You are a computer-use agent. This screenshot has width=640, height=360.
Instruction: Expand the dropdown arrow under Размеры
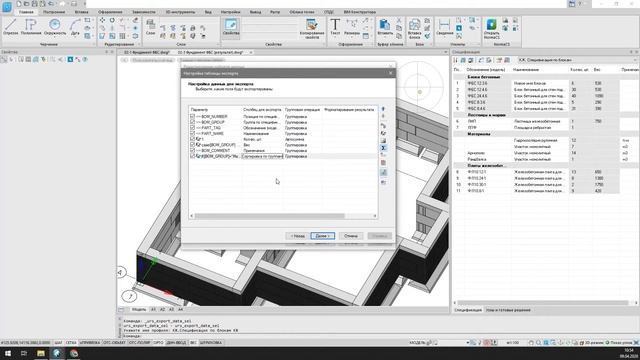tap(352, 37)
